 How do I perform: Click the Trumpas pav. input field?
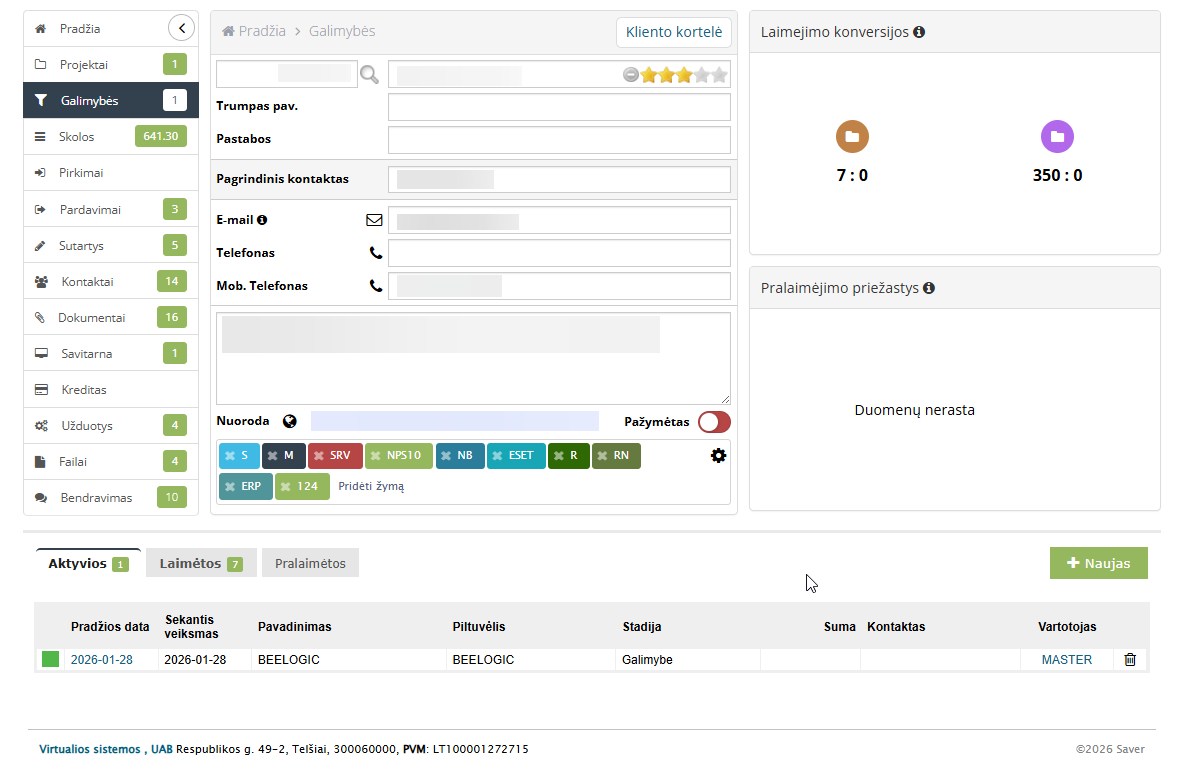click(559, 107)
